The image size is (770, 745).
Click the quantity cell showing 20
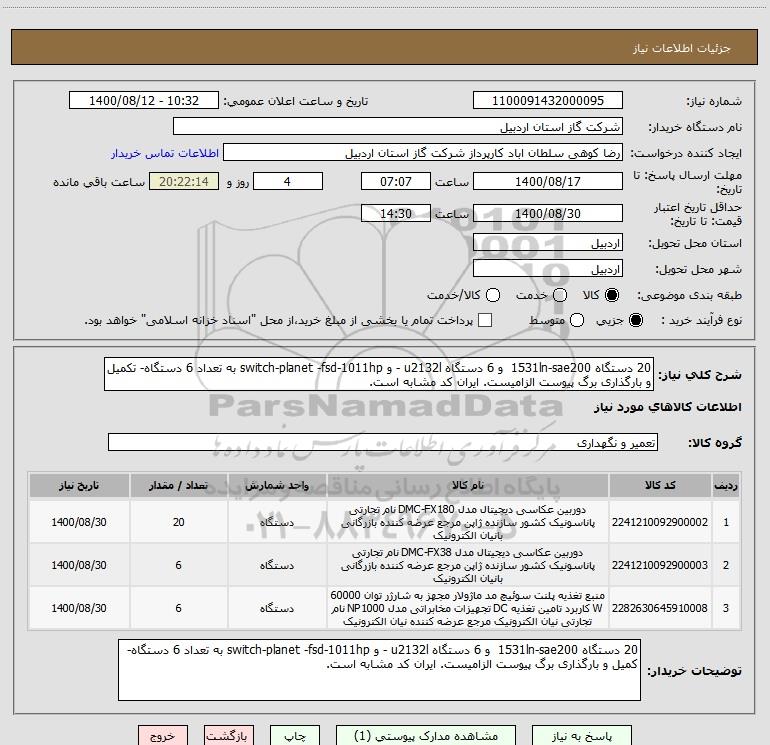tap(178, 522)
